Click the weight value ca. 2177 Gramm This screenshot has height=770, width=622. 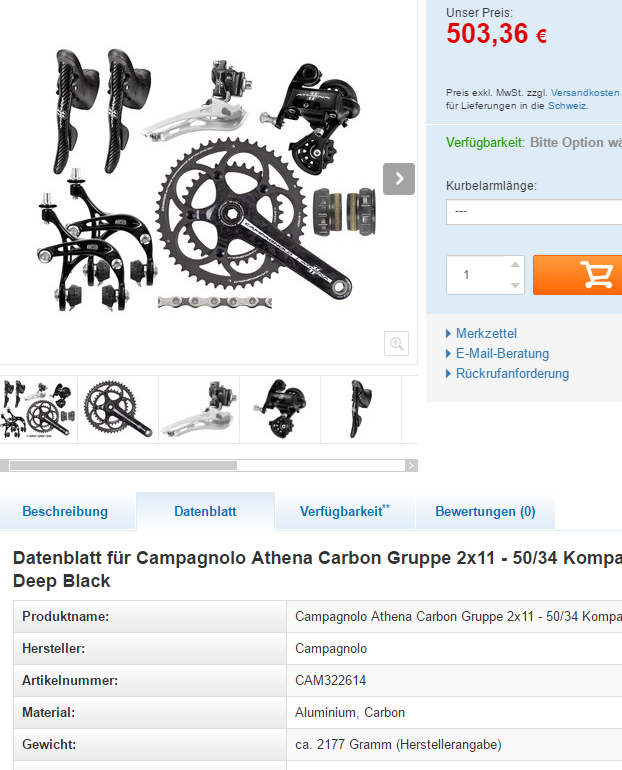398,745
